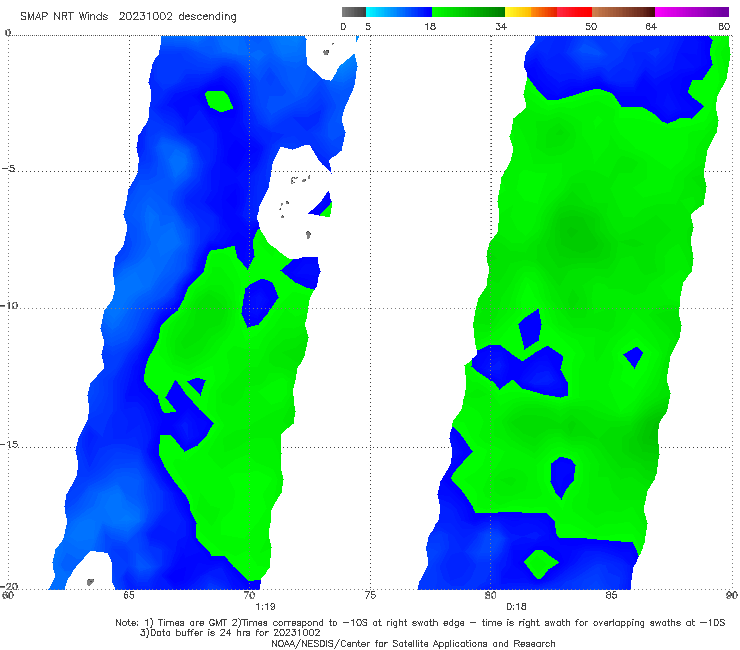Pick the red colorbar segment before 50
Image resolution: width=740 pixels, height=650 pixels.
pos(574,12)
